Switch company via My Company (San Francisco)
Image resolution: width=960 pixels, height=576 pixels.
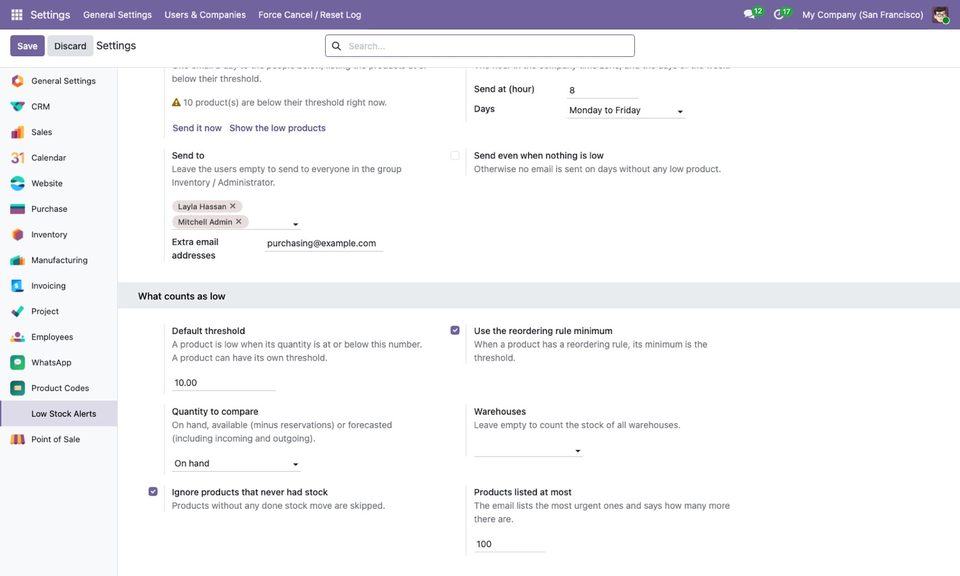tap(863, 15)
